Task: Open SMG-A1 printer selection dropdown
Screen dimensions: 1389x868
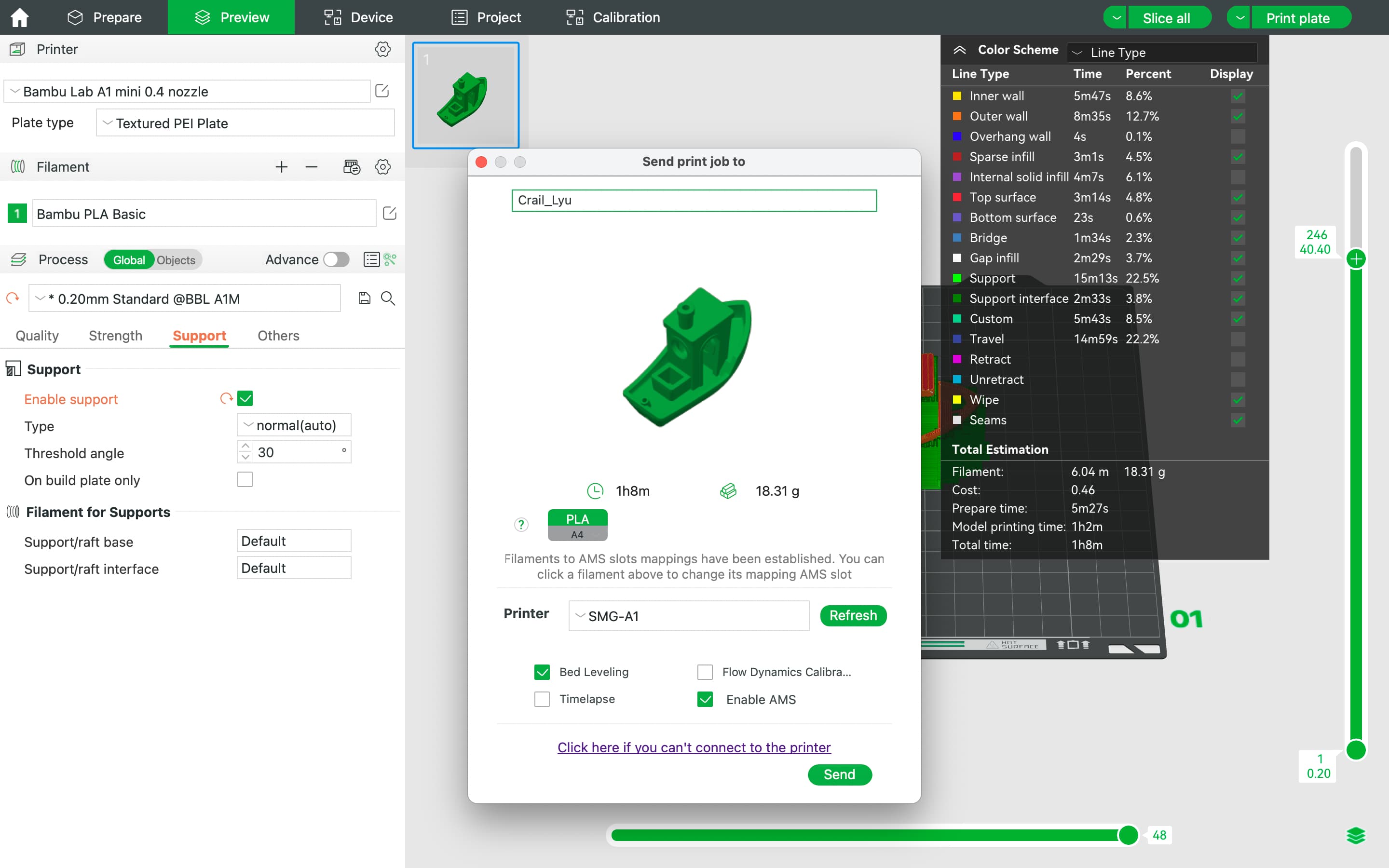Action: tap(689, 616)
